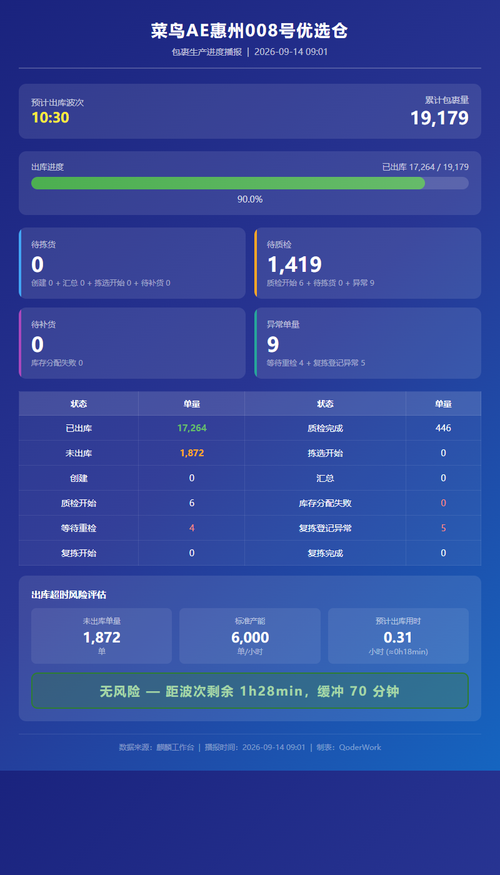Open the 待拣货 card
Screen dimensions: 500x875
(132, 263)
